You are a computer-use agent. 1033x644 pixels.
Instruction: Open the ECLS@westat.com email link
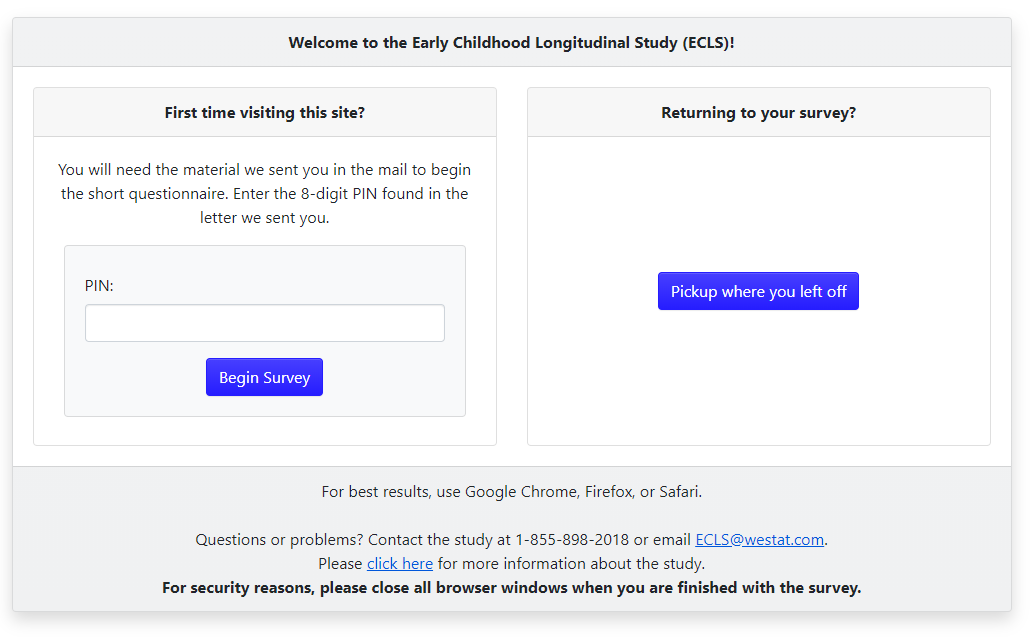[759, 540]
